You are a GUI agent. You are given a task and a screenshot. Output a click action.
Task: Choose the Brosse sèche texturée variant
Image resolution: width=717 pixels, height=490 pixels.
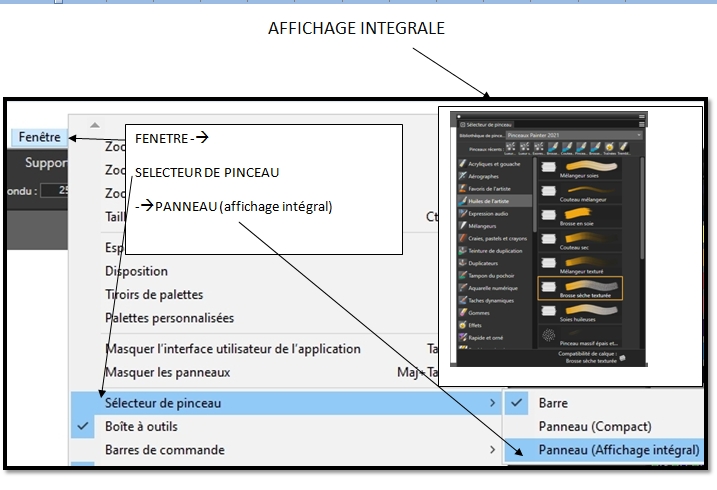[580, 288]
